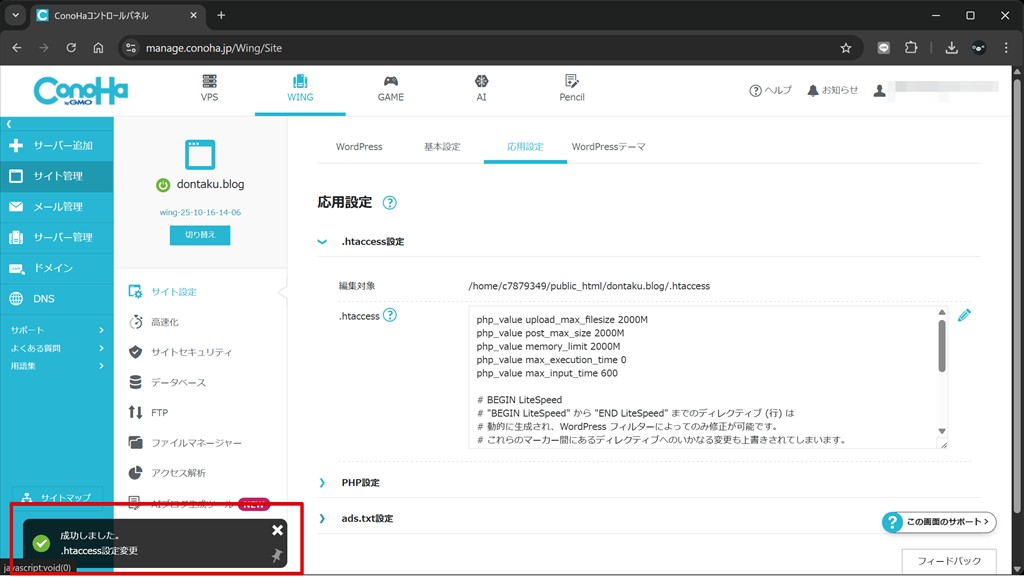Collapse the left sidebar arrow
The width and height of the screenshot is (1024, 577).
click(8, 123)
